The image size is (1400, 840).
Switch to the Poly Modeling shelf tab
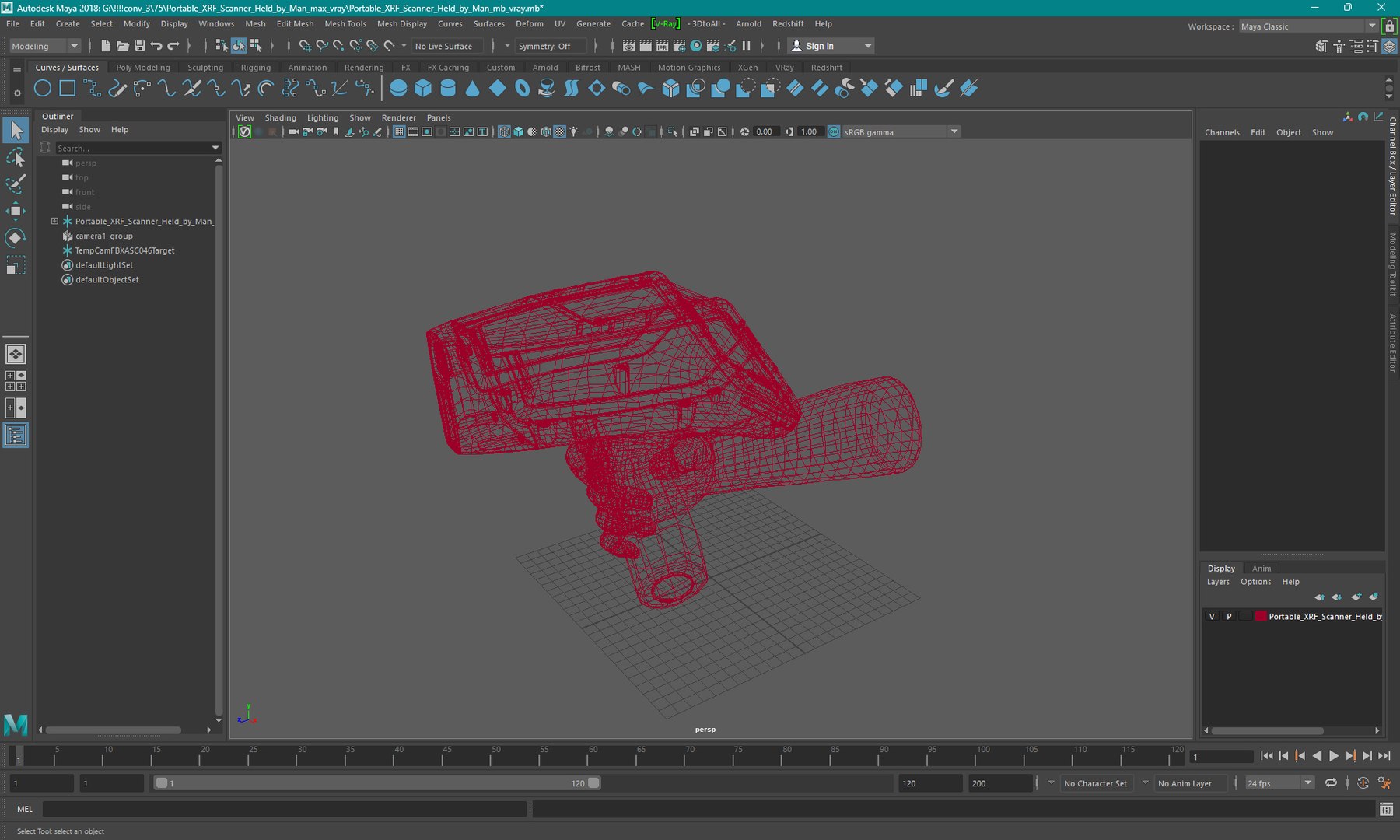pos(143,68)
